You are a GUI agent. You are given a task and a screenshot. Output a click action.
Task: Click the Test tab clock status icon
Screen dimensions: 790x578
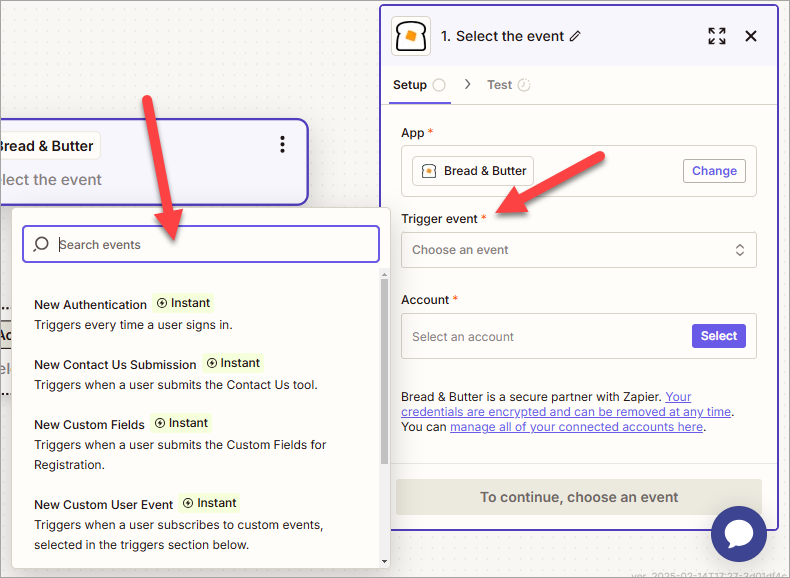524,85
